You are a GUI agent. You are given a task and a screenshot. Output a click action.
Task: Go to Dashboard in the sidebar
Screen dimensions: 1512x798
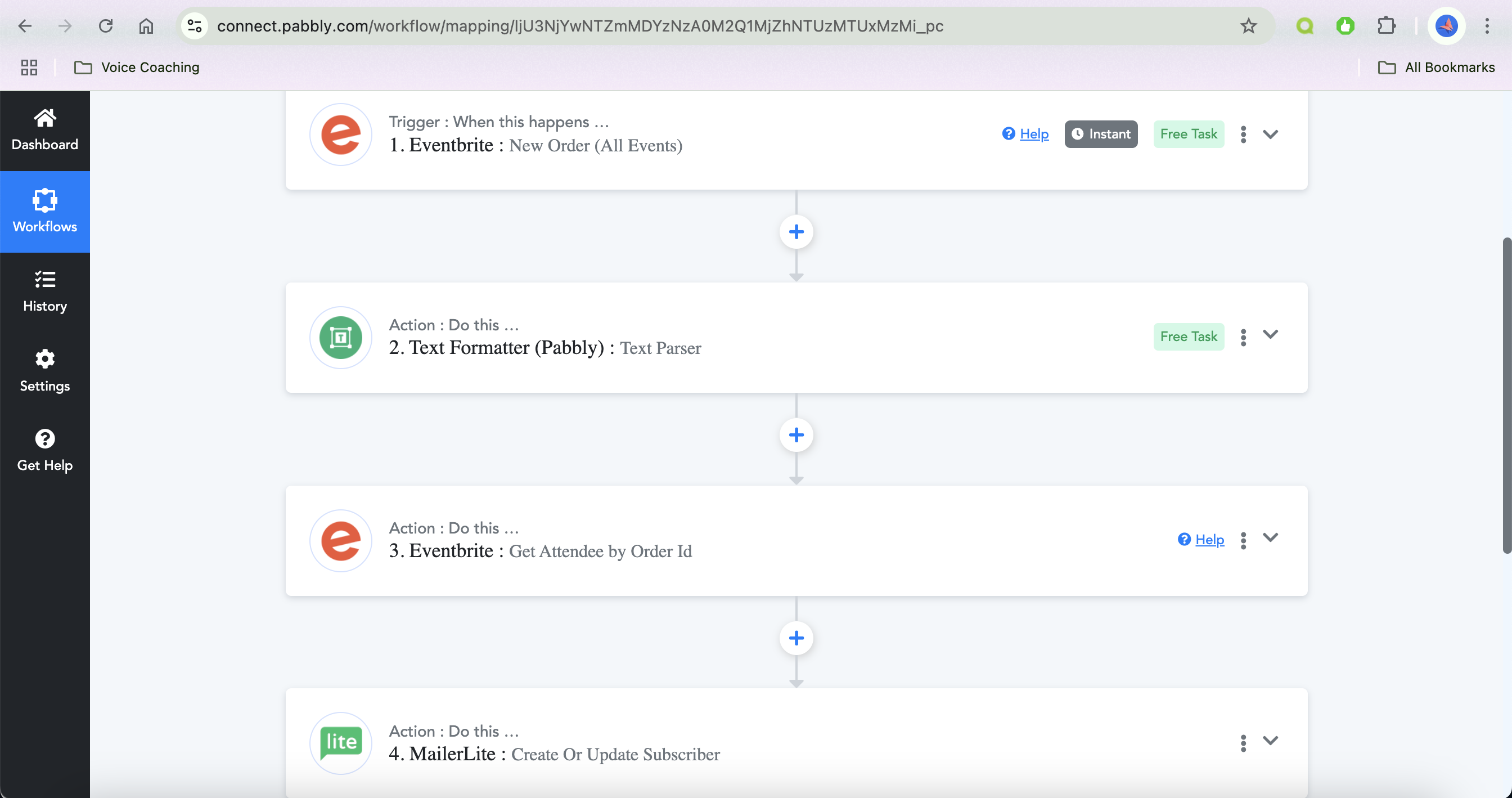pos(44,131)
